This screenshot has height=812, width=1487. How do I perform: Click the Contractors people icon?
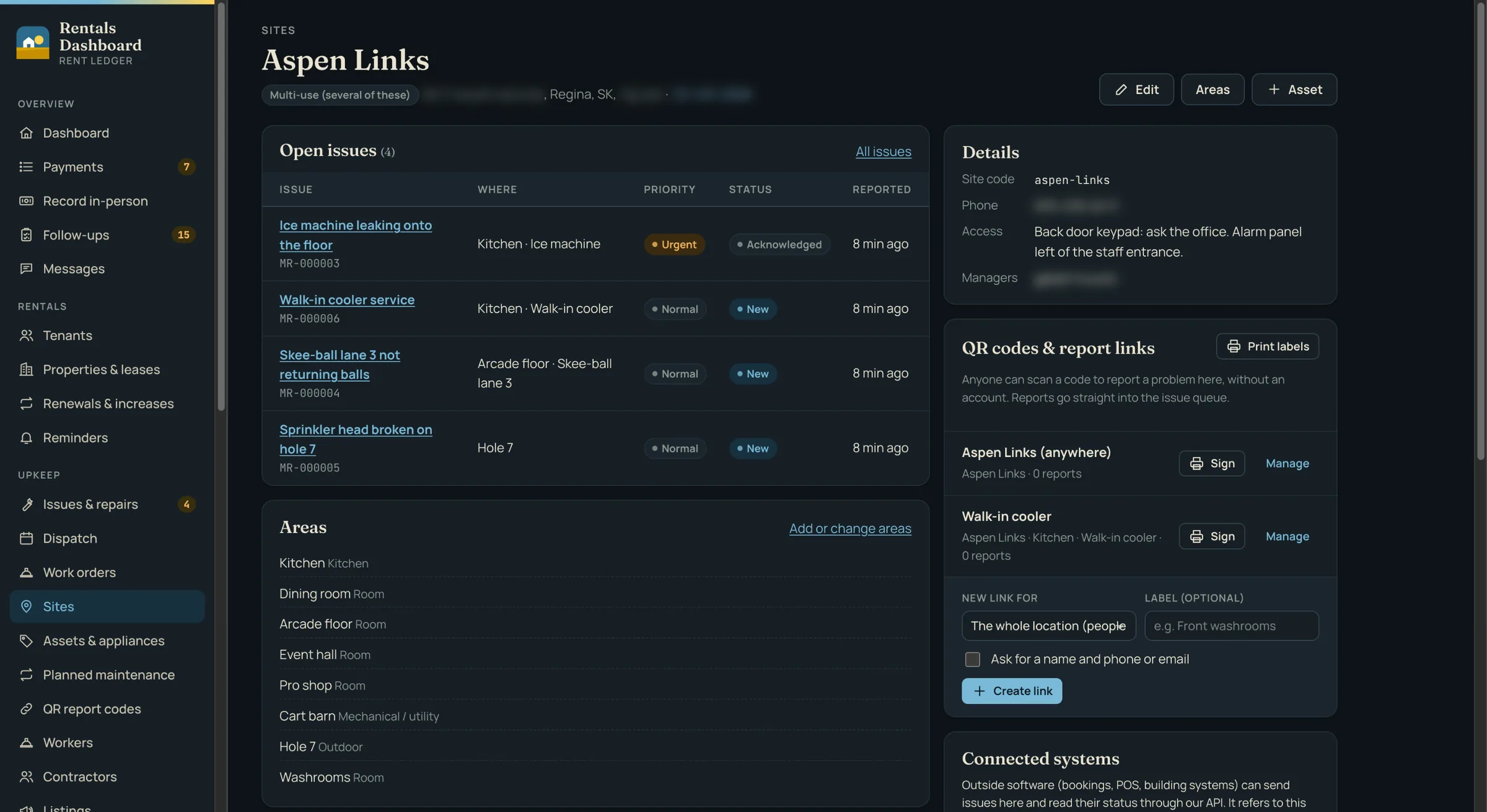pyautogui.click(x=26, y=777)
